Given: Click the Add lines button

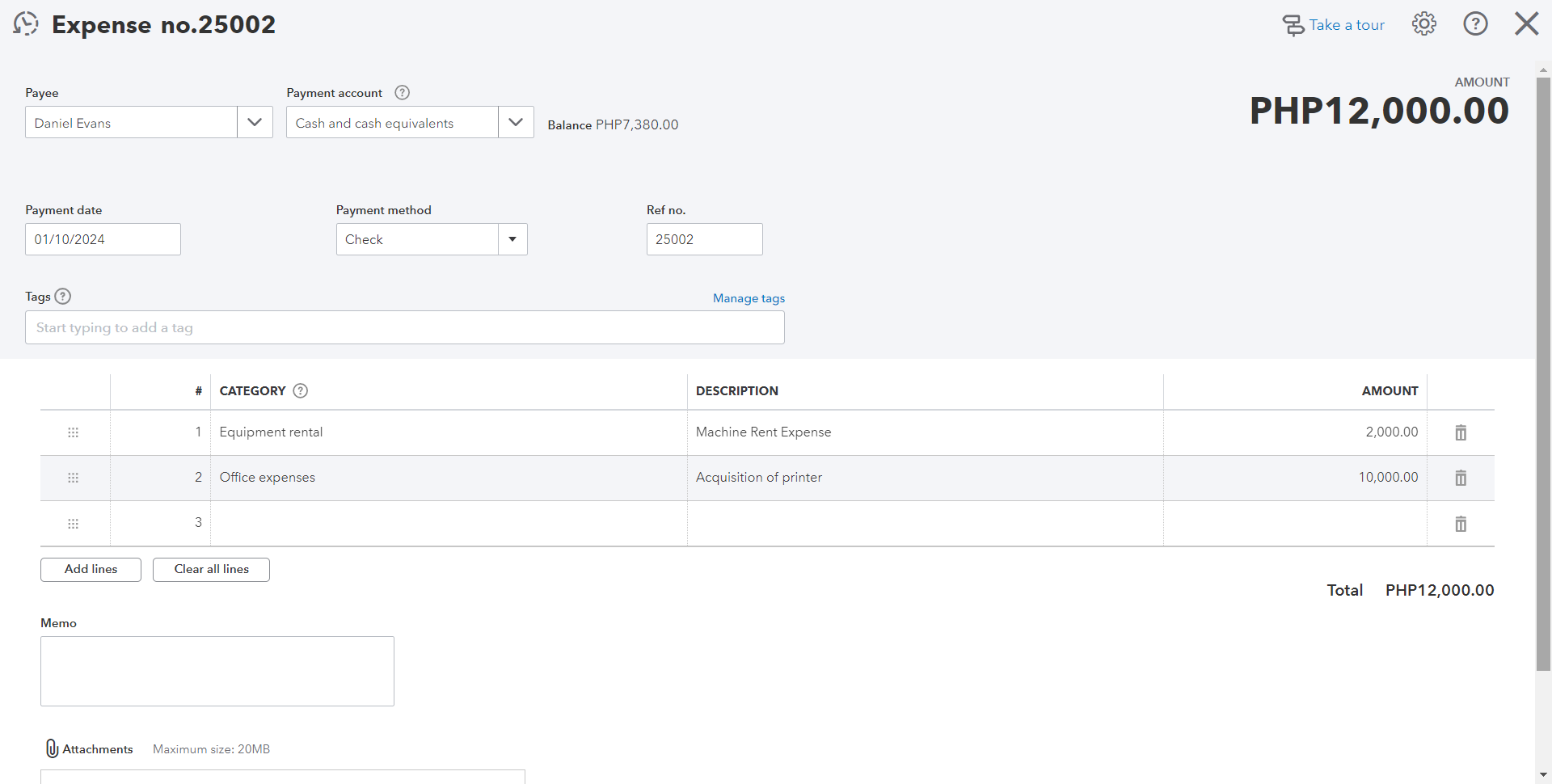Looking at the screenshot, I should (91, 569).
